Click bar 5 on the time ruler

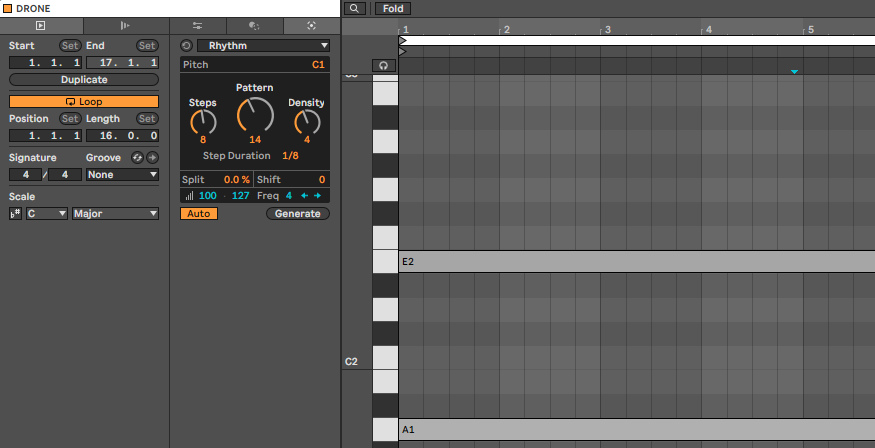811,30
